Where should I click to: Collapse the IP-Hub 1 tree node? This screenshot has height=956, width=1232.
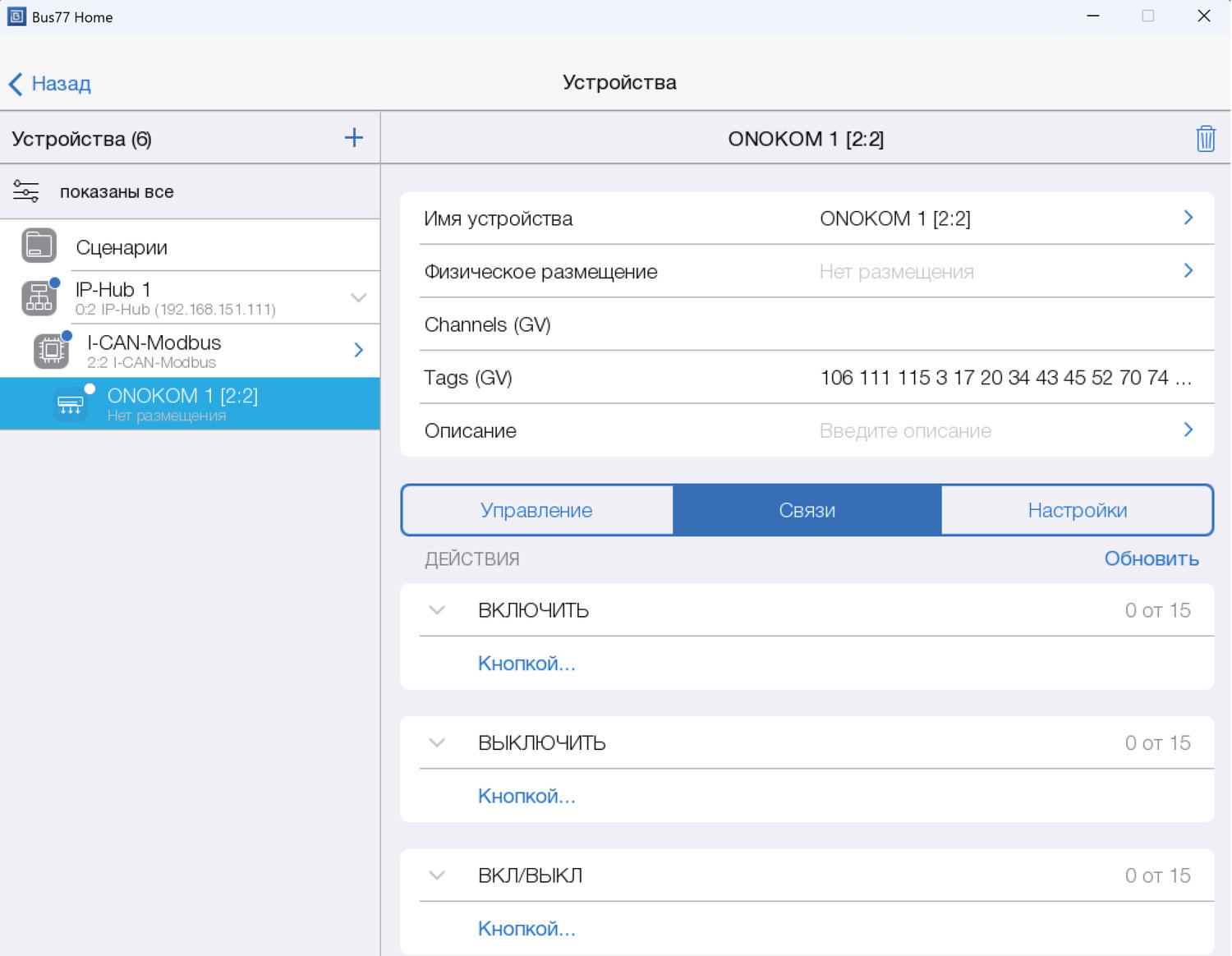pos(358,297)
